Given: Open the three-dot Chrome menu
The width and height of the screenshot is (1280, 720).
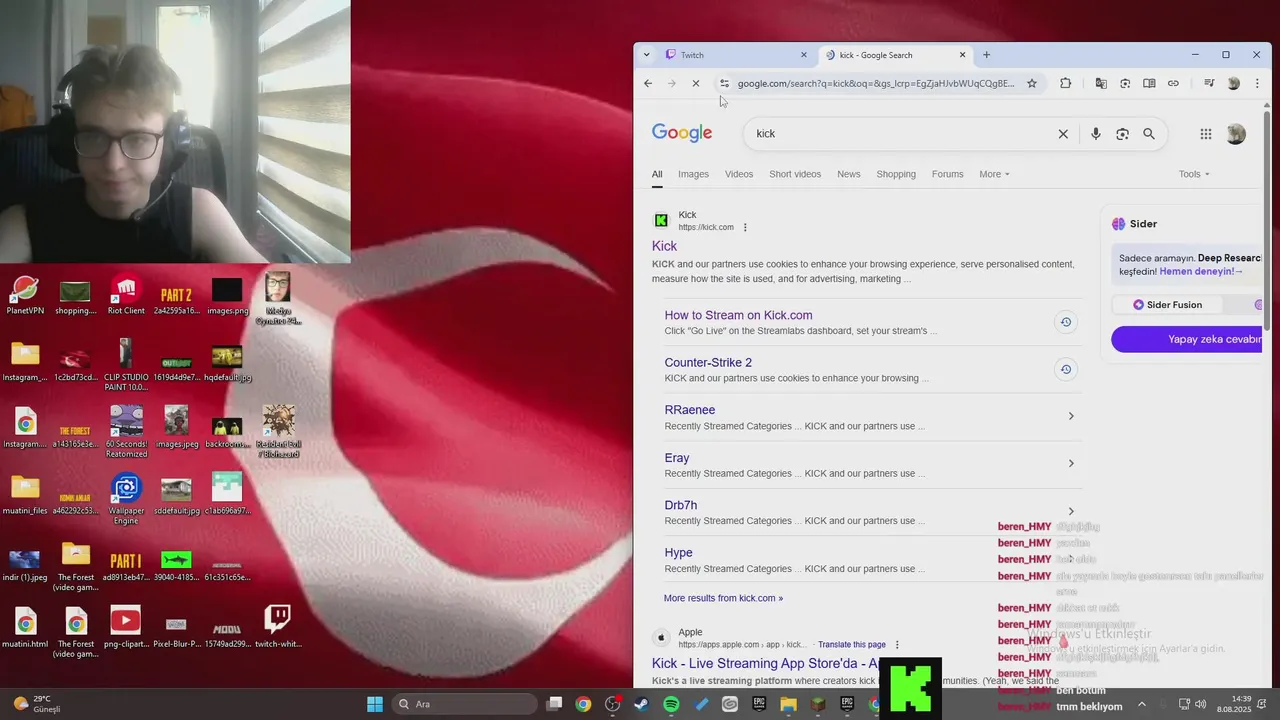Looking at the screenshot, I should point(1257,83).
